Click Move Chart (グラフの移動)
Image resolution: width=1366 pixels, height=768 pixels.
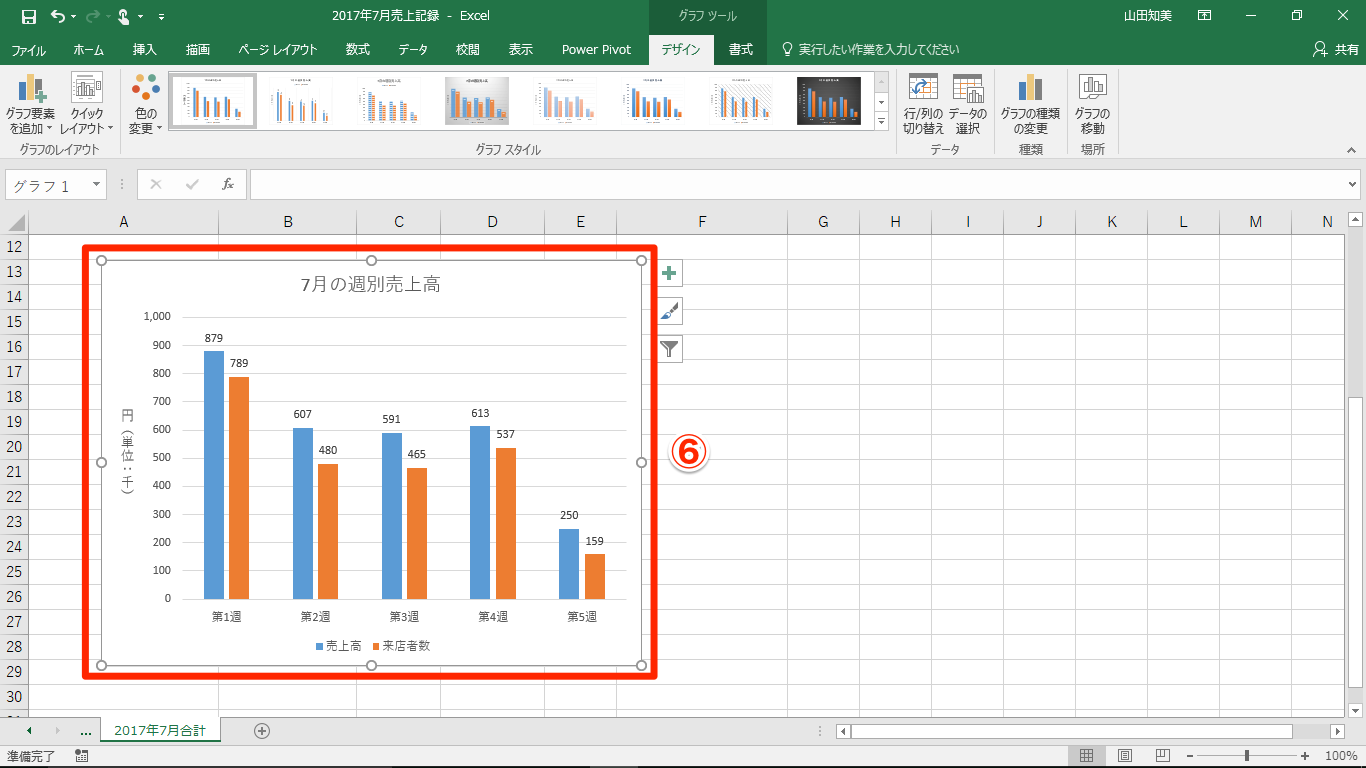tap(1092, 105)
